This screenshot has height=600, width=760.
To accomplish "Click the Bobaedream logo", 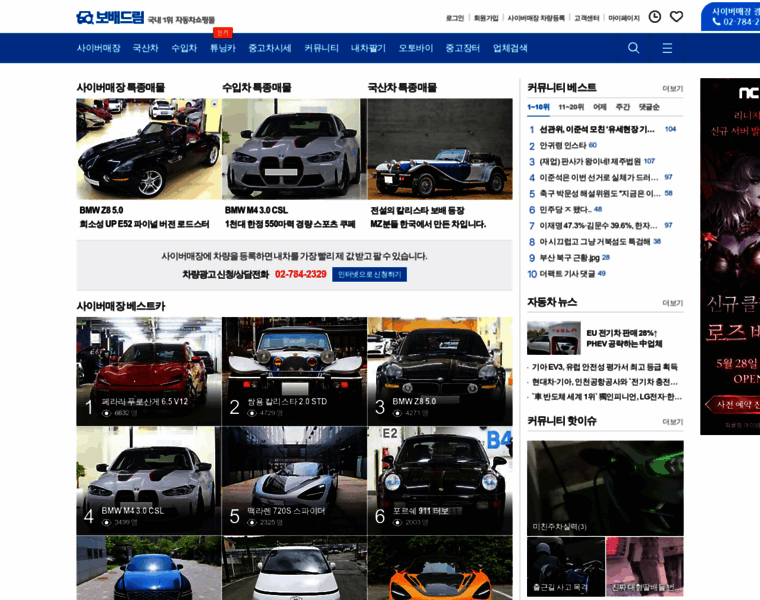I will (x=111, y=18).
